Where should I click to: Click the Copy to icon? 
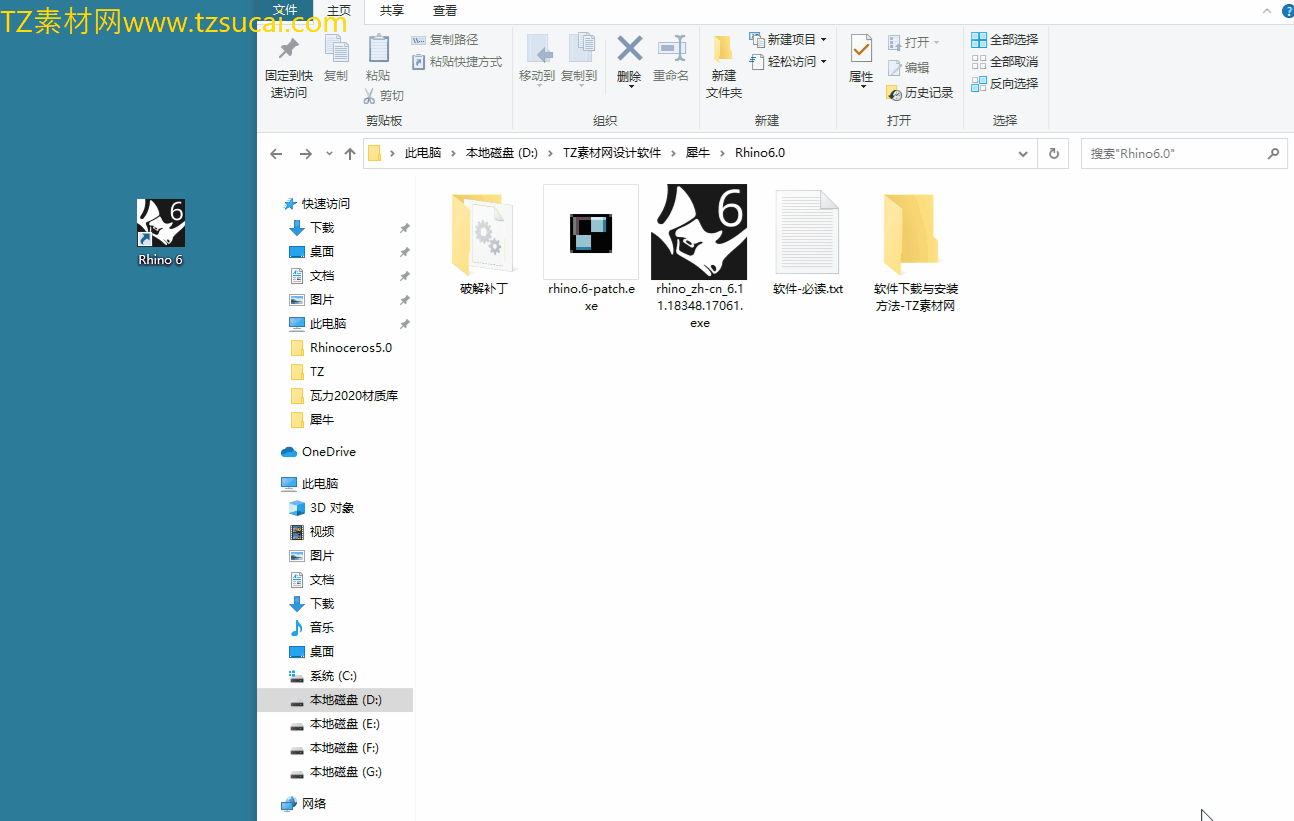pyautogui.click(x=580, y=49)
